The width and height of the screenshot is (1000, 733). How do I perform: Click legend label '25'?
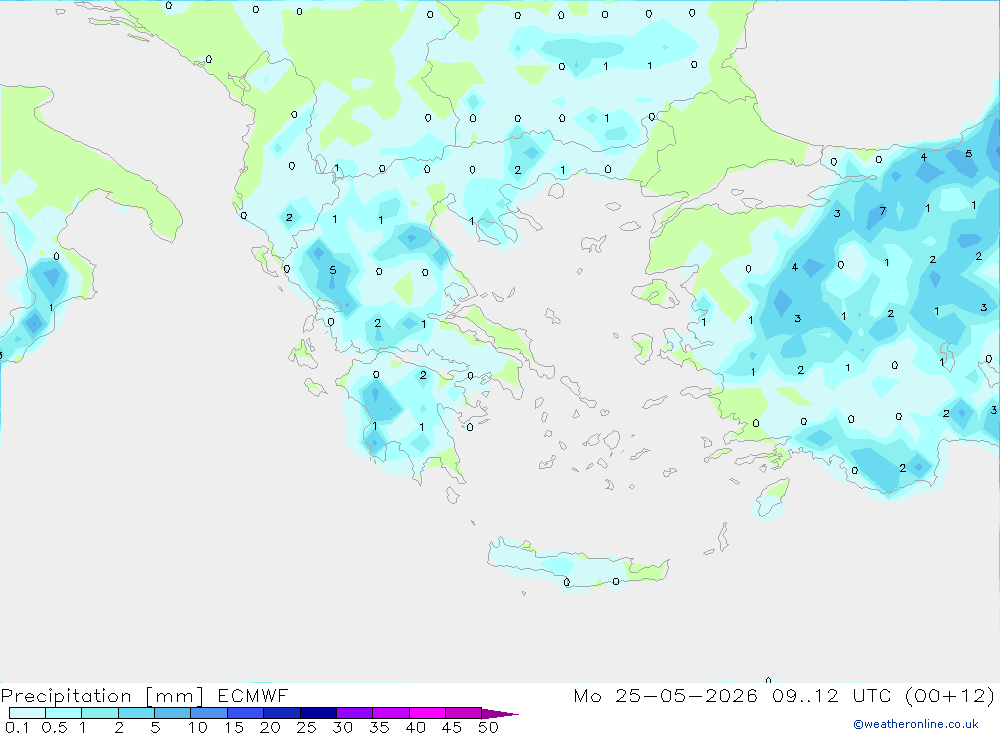pos(307,727)
